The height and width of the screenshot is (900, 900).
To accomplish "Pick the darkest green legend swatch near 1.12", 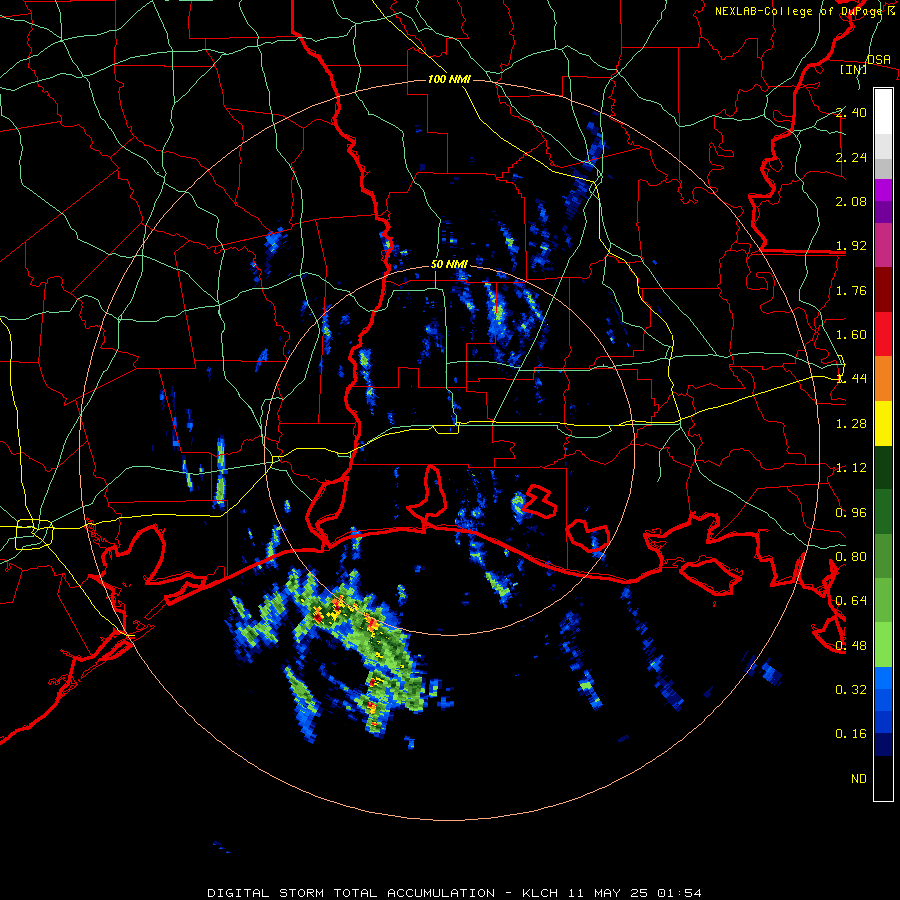I will [x=883, y=468].
